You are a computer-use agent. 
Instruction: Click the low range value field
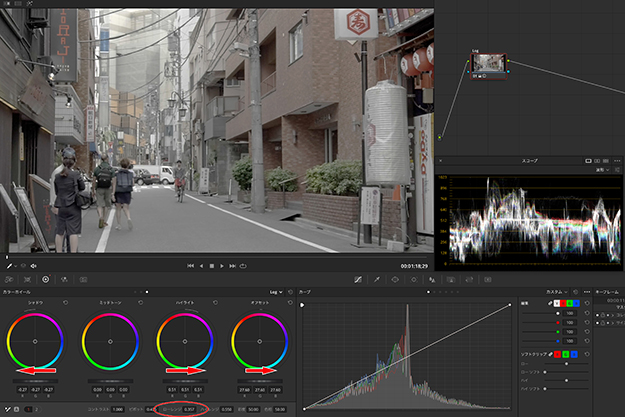189,409
